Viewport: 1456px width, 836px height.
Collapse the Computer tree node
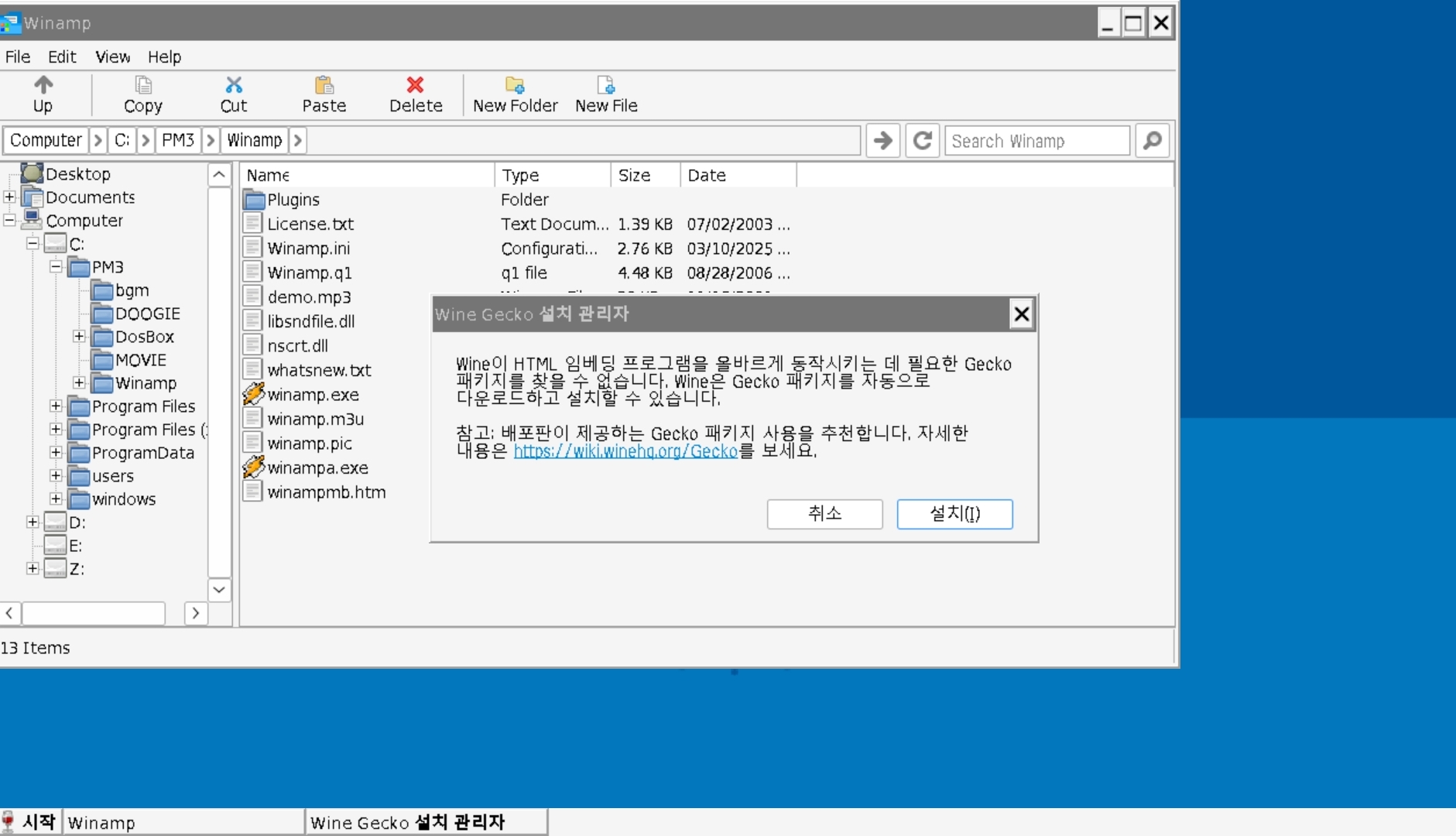(9, 220)
